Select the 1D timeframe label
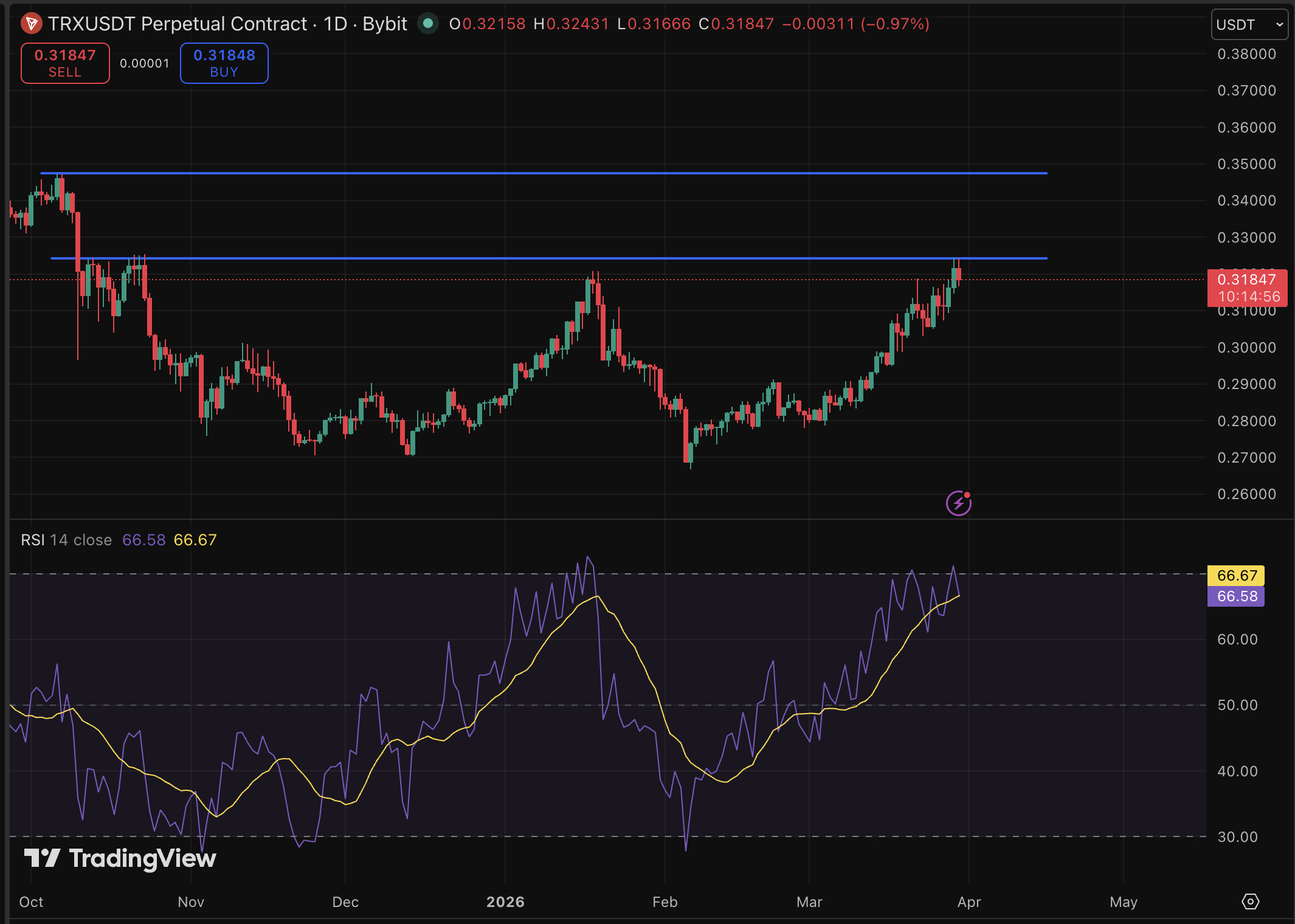Screen dimensions: 1295x924 pyautogui.click(x=337, y=24)
